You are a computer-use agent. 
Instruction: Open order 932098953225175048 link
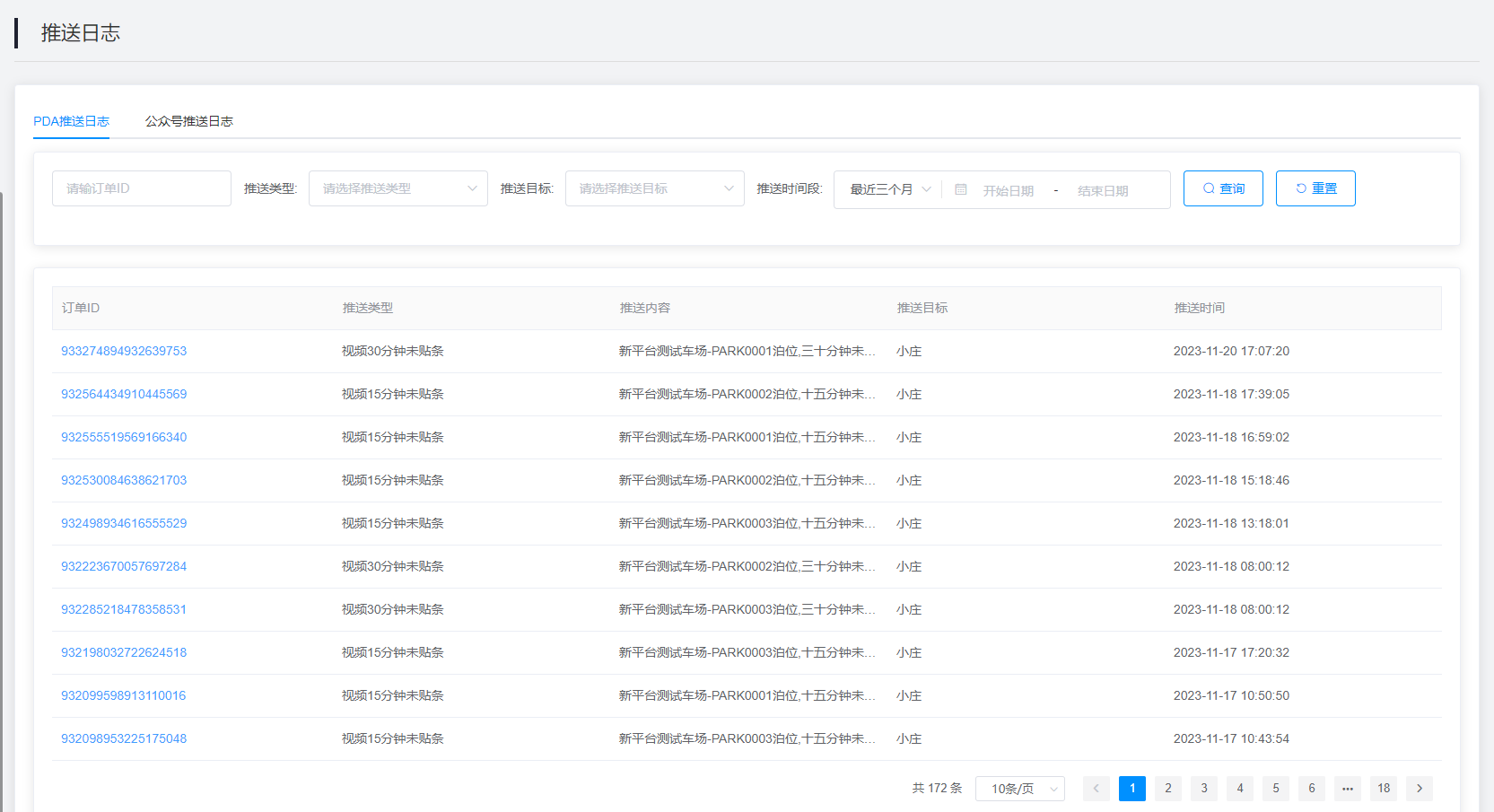tap(124, 738)
